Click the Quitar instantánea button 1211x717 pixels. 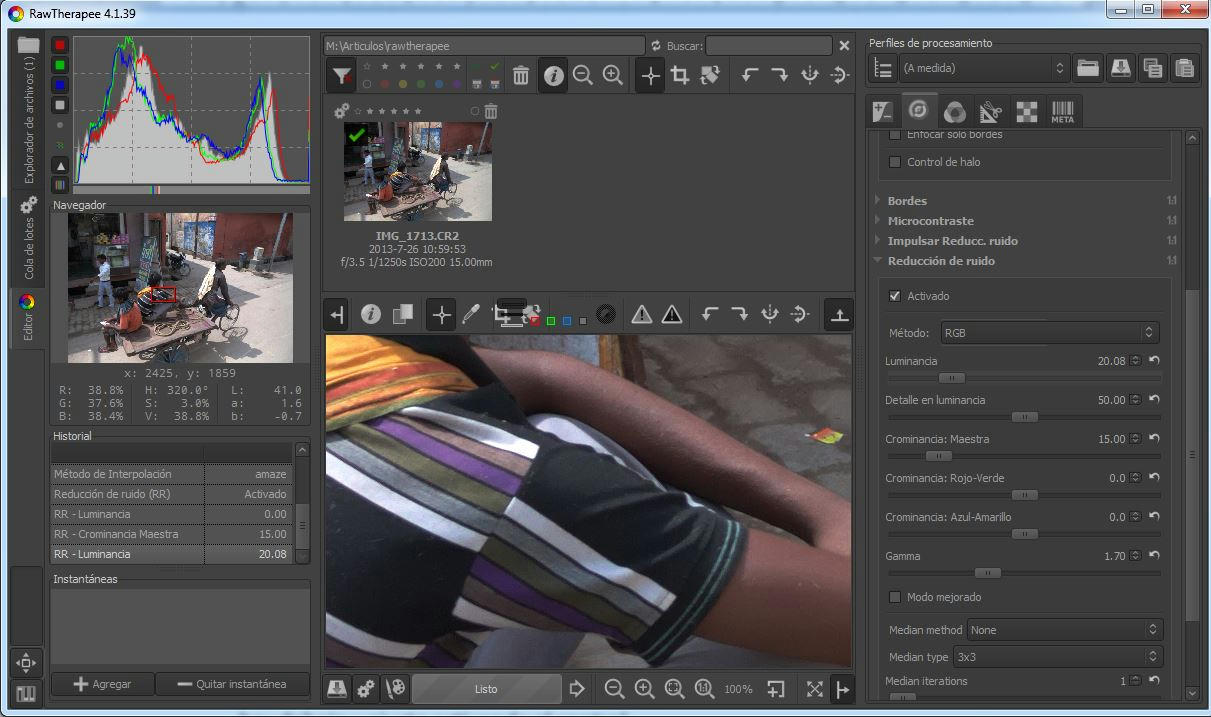point(232,684)
